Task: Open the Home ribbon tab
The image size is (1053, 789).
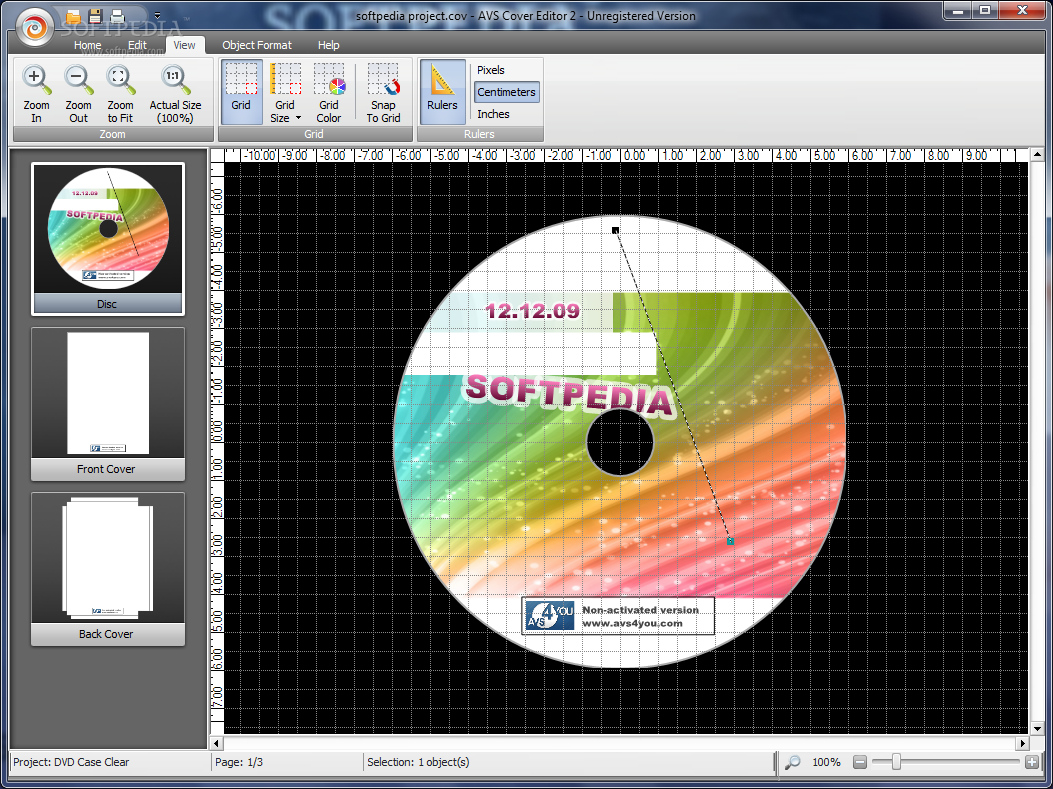Action: [x=87, y=45]
